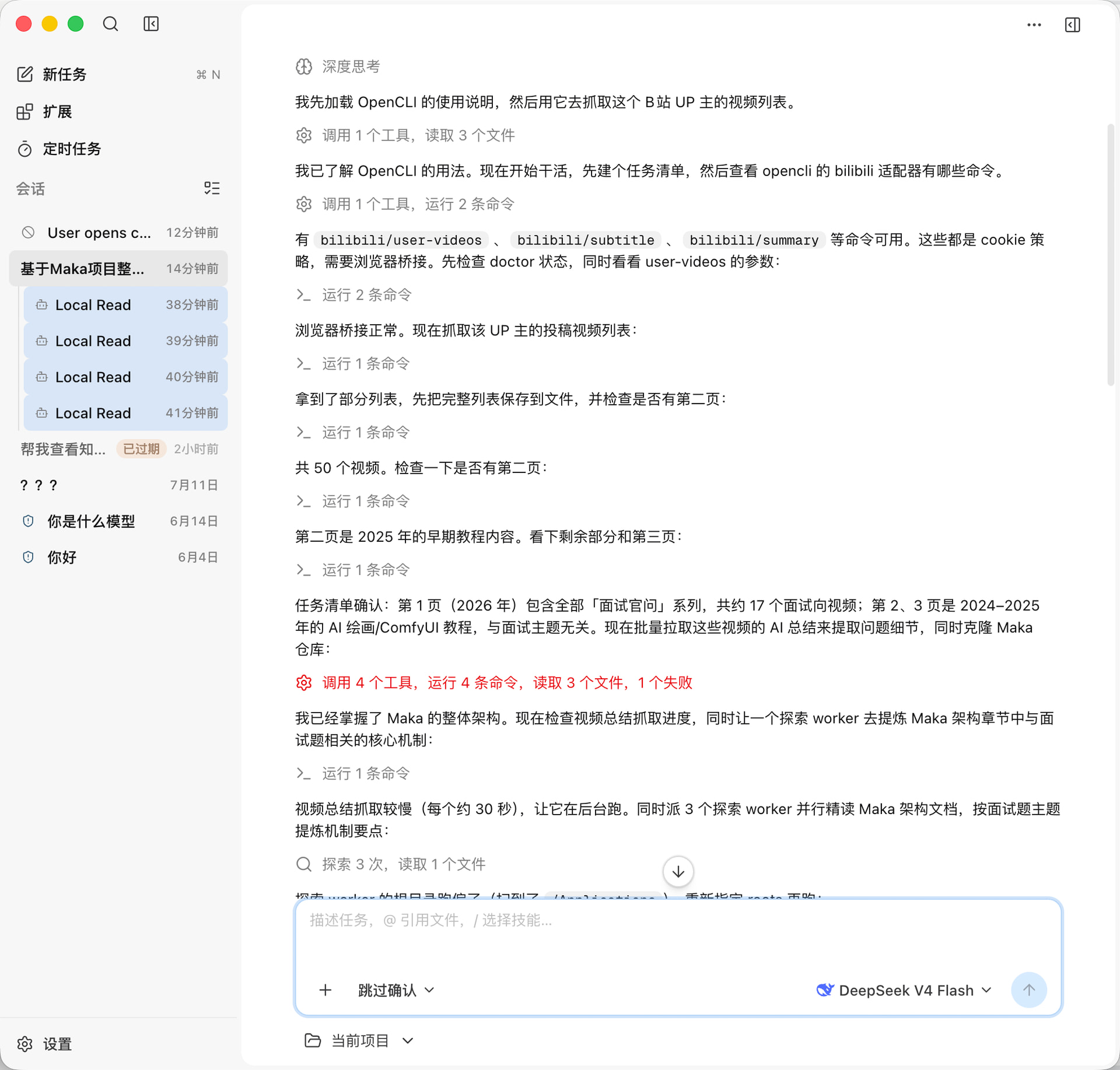Click the 设置 gear icon

(x=25, y=1044)
